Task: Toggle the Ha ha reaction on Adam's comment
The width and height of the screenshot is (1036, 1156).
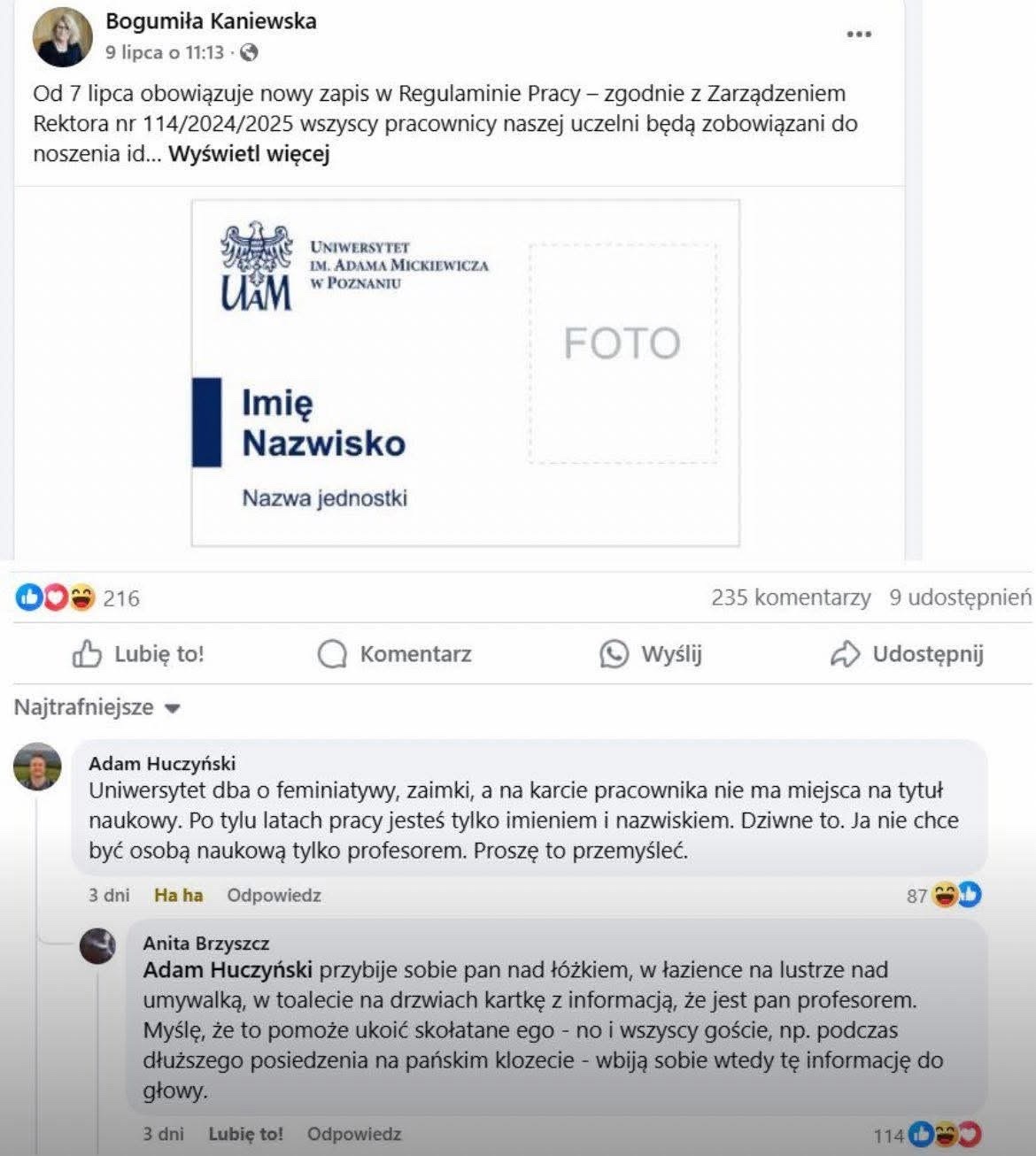Action: (x=178, y=895)
